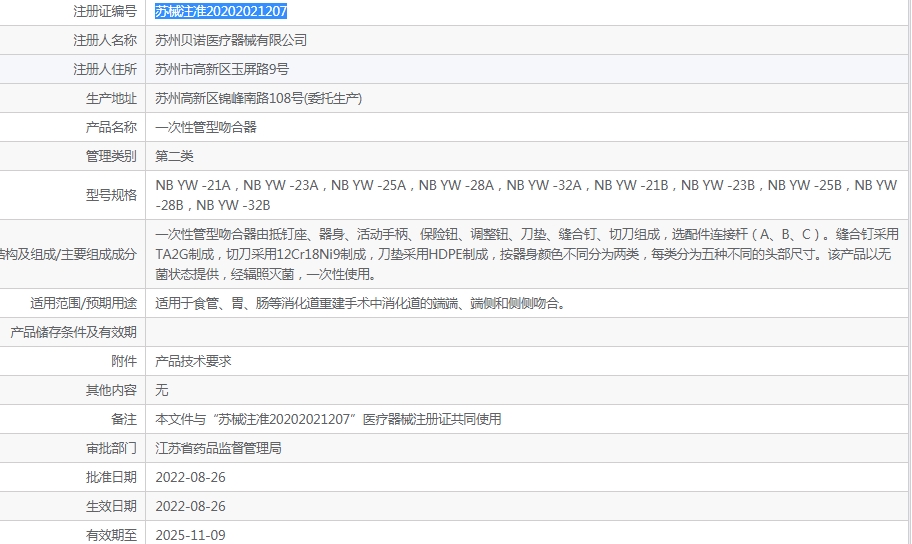The height and width of the screenshot is (544, 912).
Task: Click the 注册人名称 label
Action: coord(105,40)
